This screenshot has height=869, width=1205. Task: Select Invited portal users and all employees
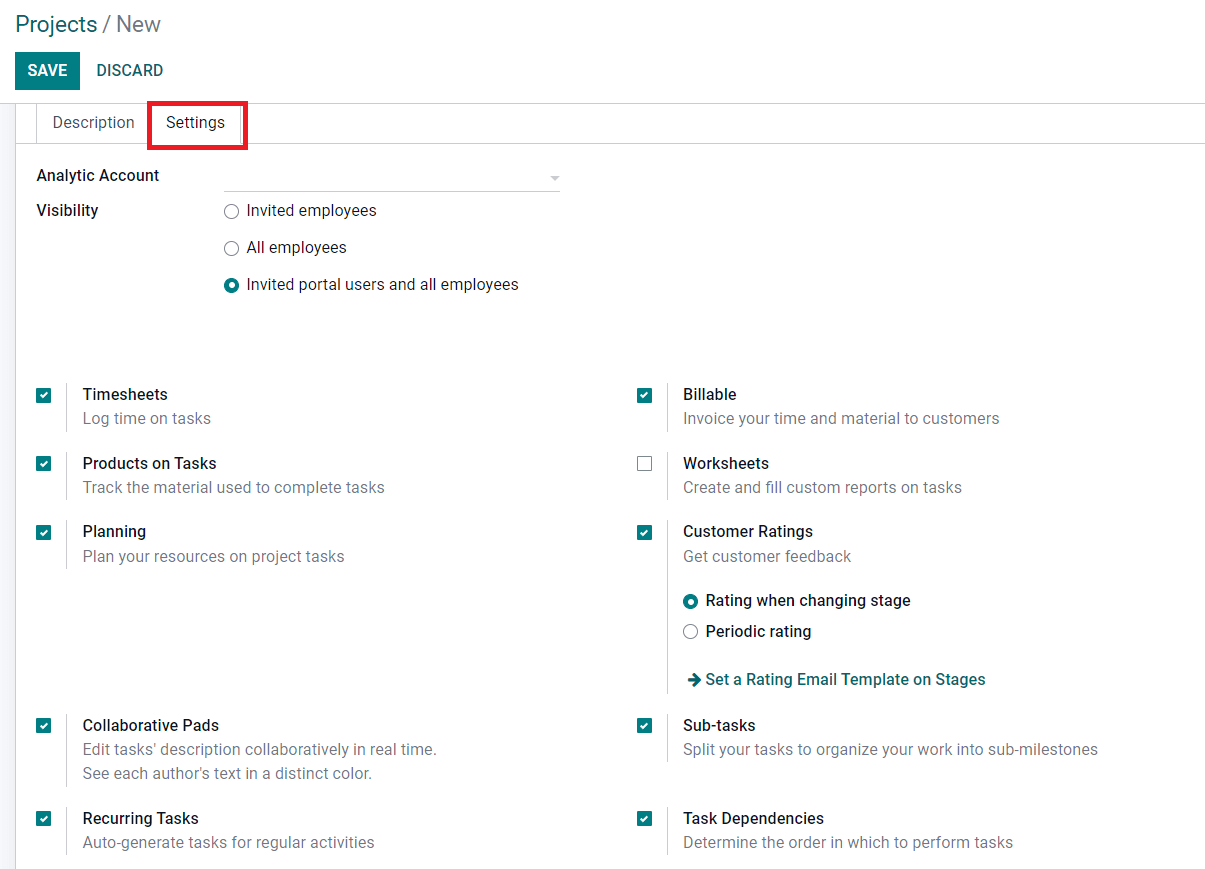[232, 286]
